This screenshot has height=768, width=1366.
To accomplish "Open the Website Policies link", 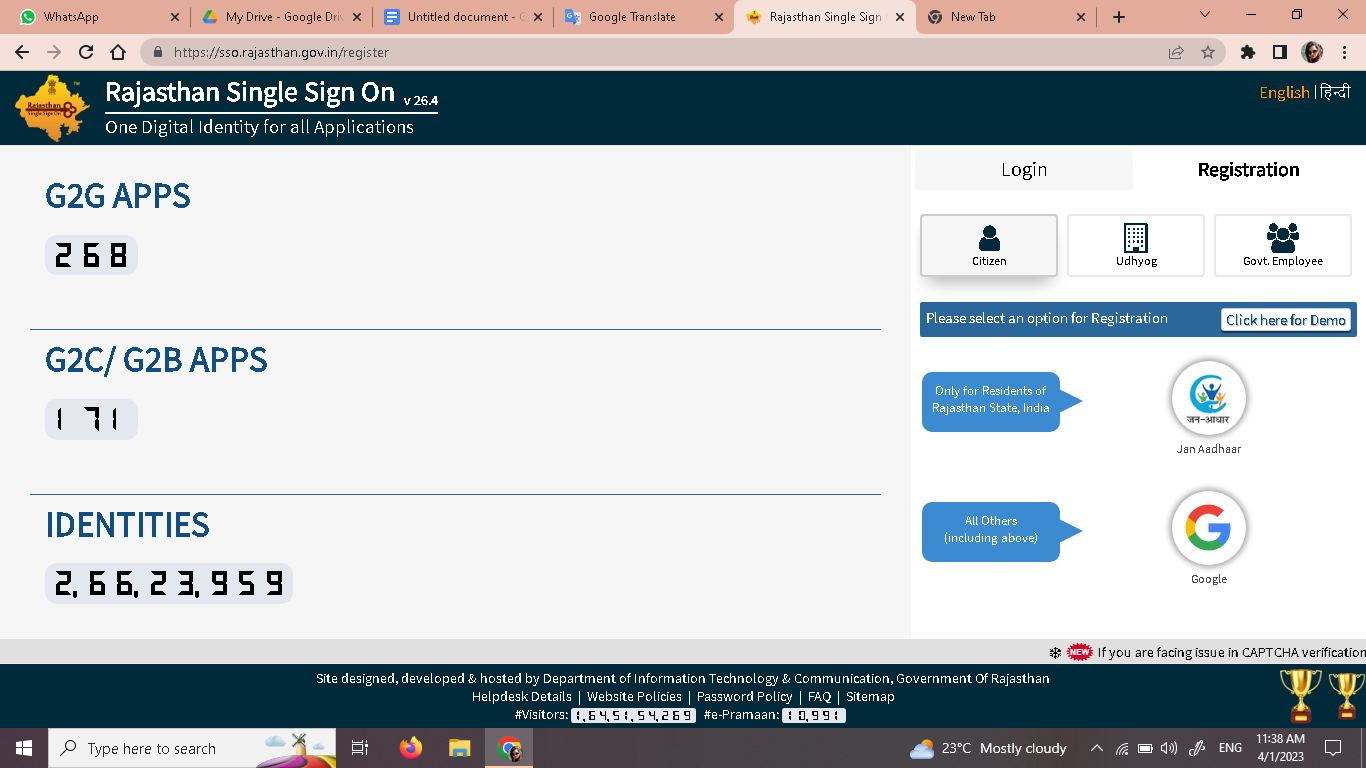I will pos(634,696).
